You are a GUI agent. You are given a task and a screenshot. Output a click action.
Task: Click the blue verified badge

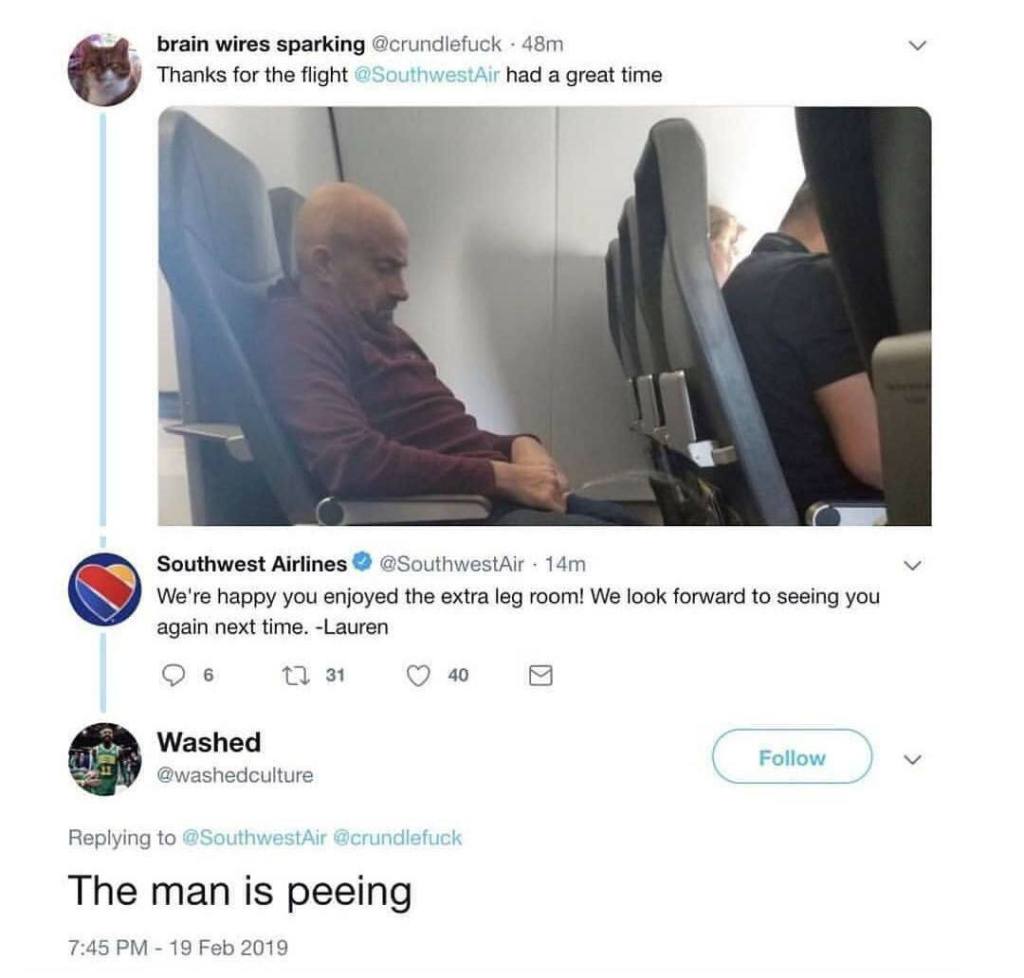pyautogui.click(x=362, y=562)
